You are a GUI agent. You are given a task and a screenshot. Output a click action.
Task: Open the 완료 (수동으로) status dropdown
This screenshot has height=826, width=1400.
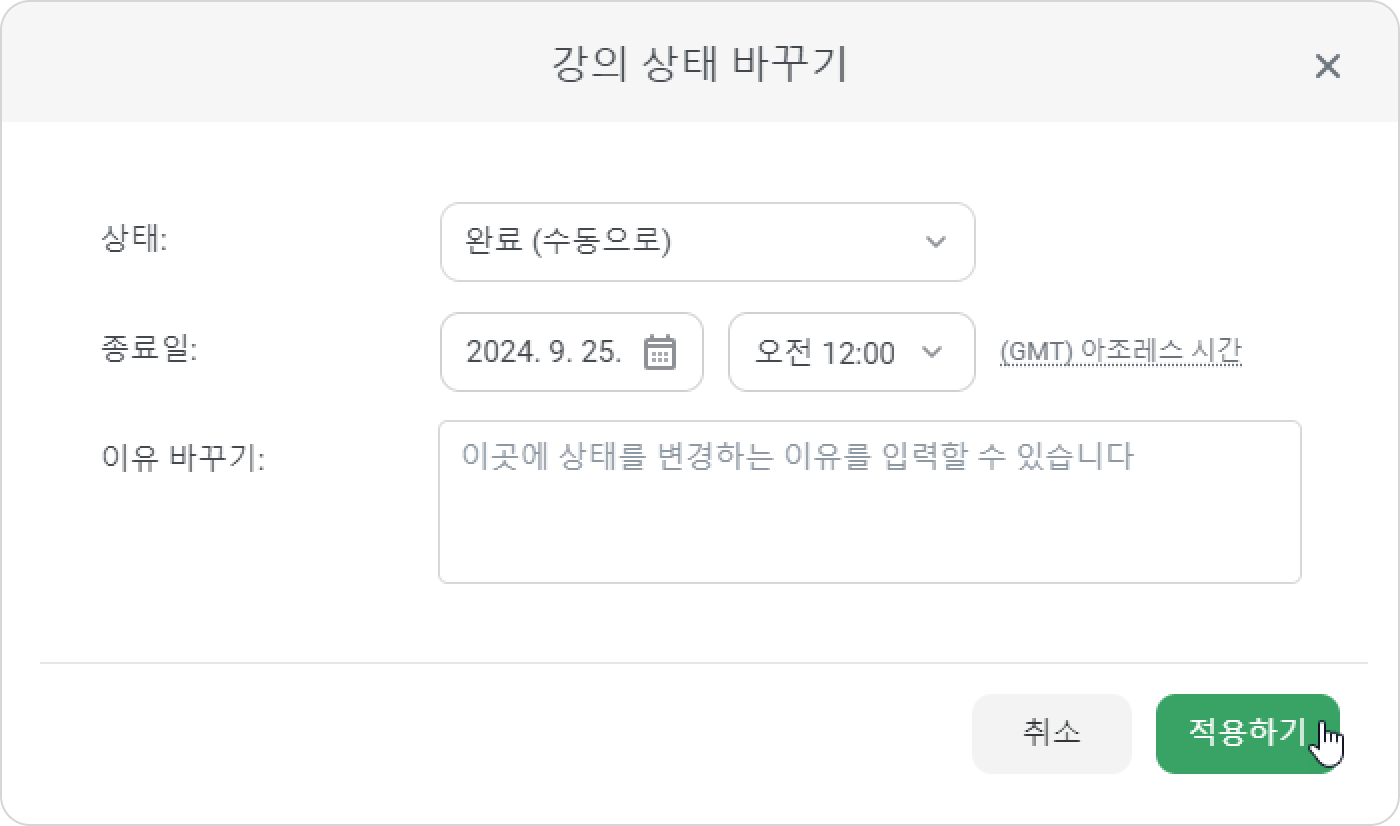point(708,242)
